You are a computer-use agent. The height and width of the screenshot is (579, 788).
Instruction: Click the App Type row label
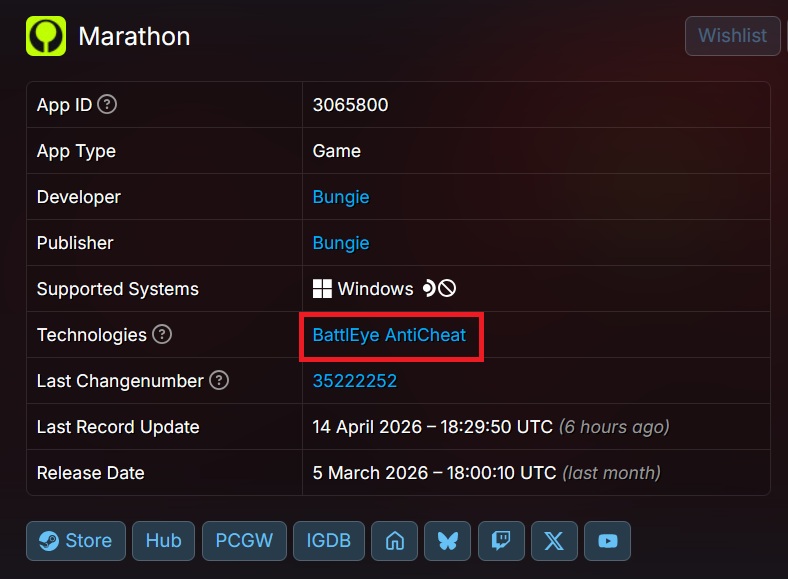[x=76, y=151]
